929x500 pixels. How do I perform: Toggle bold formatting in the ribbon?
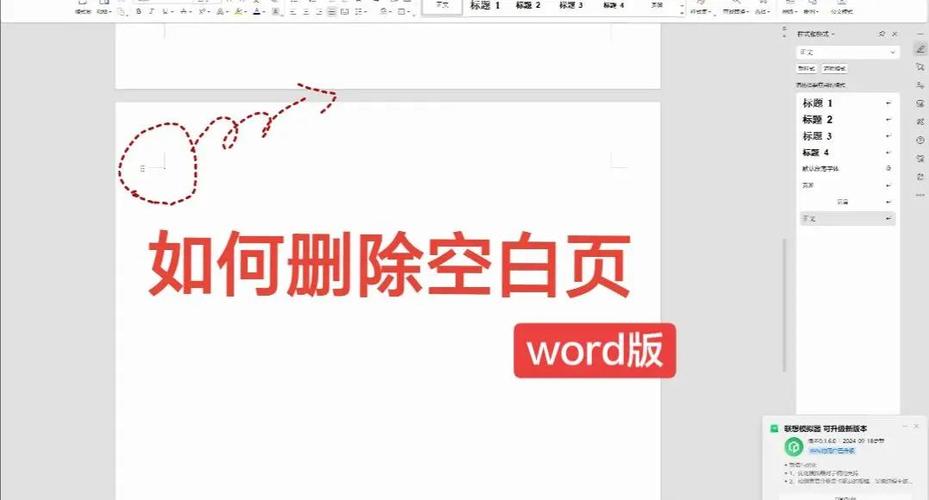(x=139, y=11)
